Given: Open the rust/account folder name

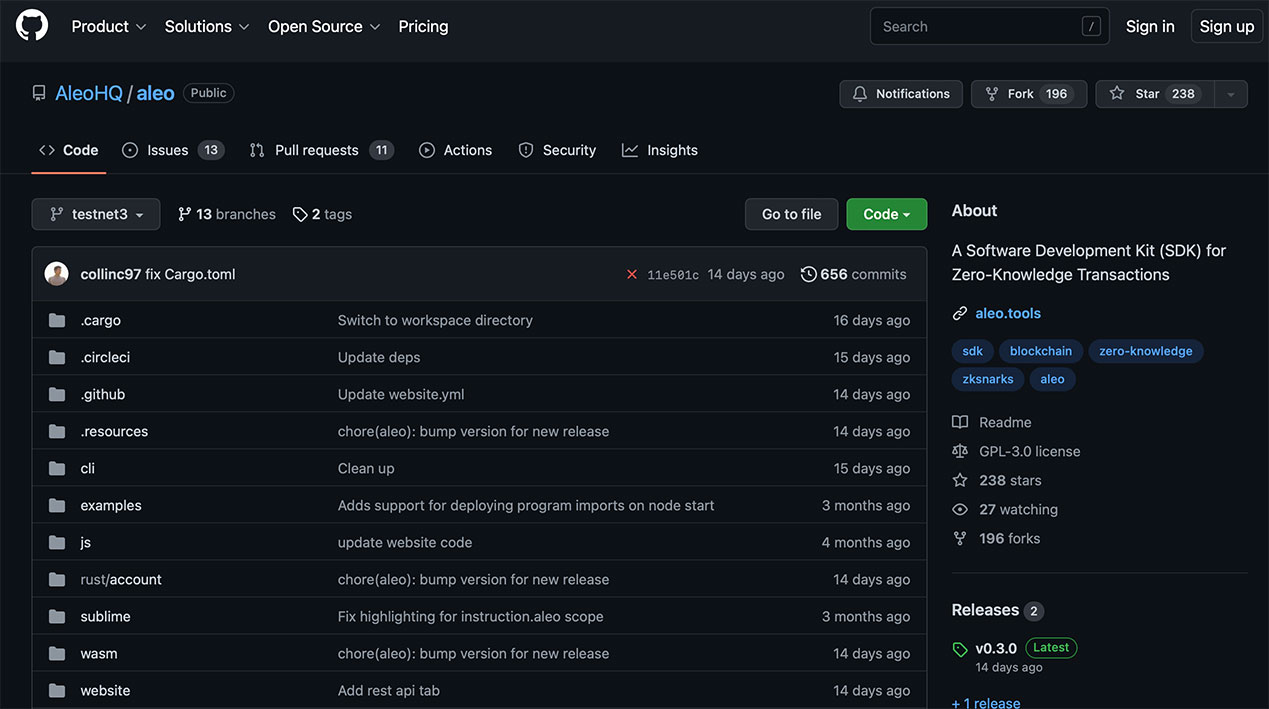Looking at the screenshot, I should 121,579.
